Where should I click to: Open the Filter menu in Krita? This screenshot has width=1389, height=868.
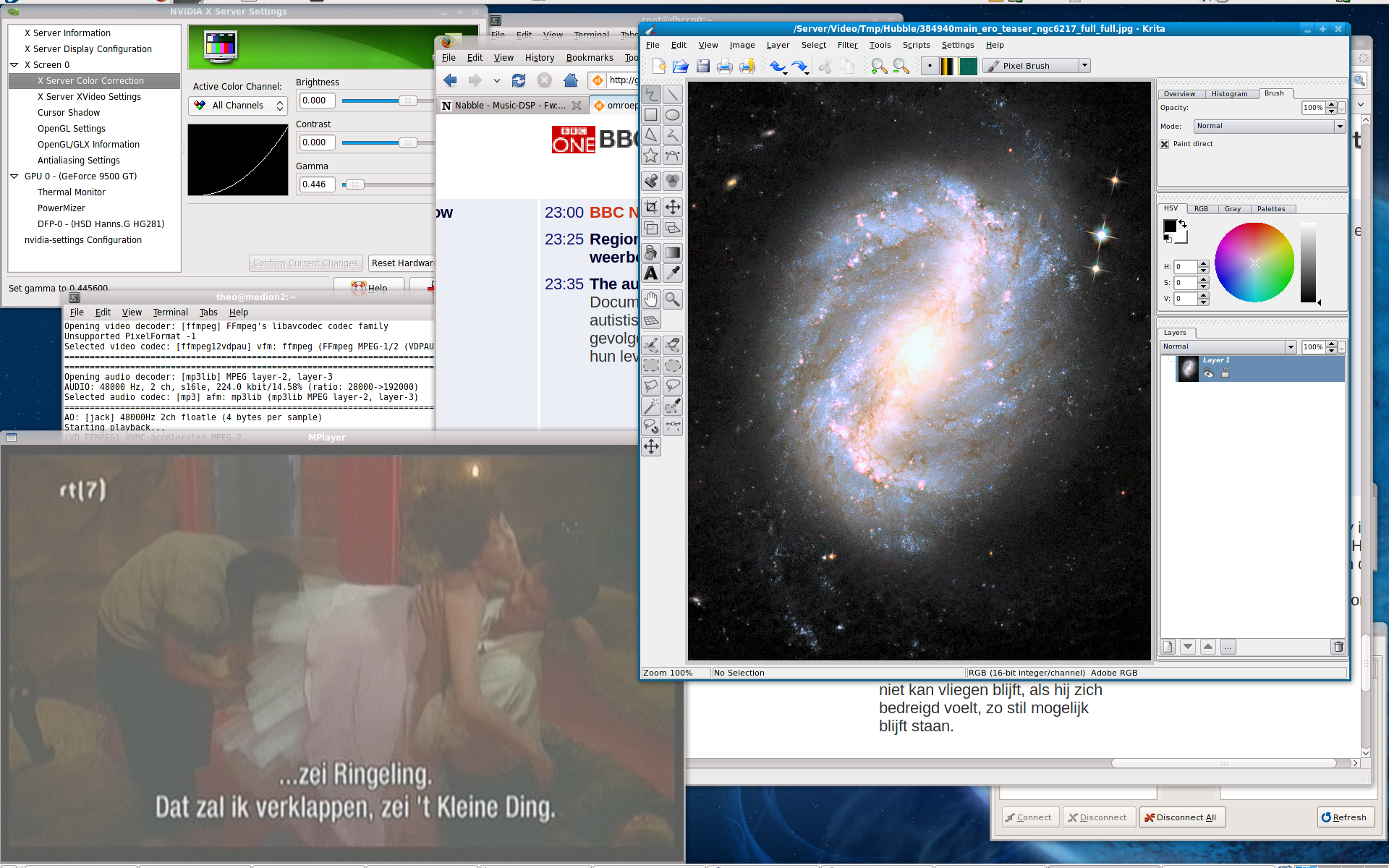(x=847, y=45)
